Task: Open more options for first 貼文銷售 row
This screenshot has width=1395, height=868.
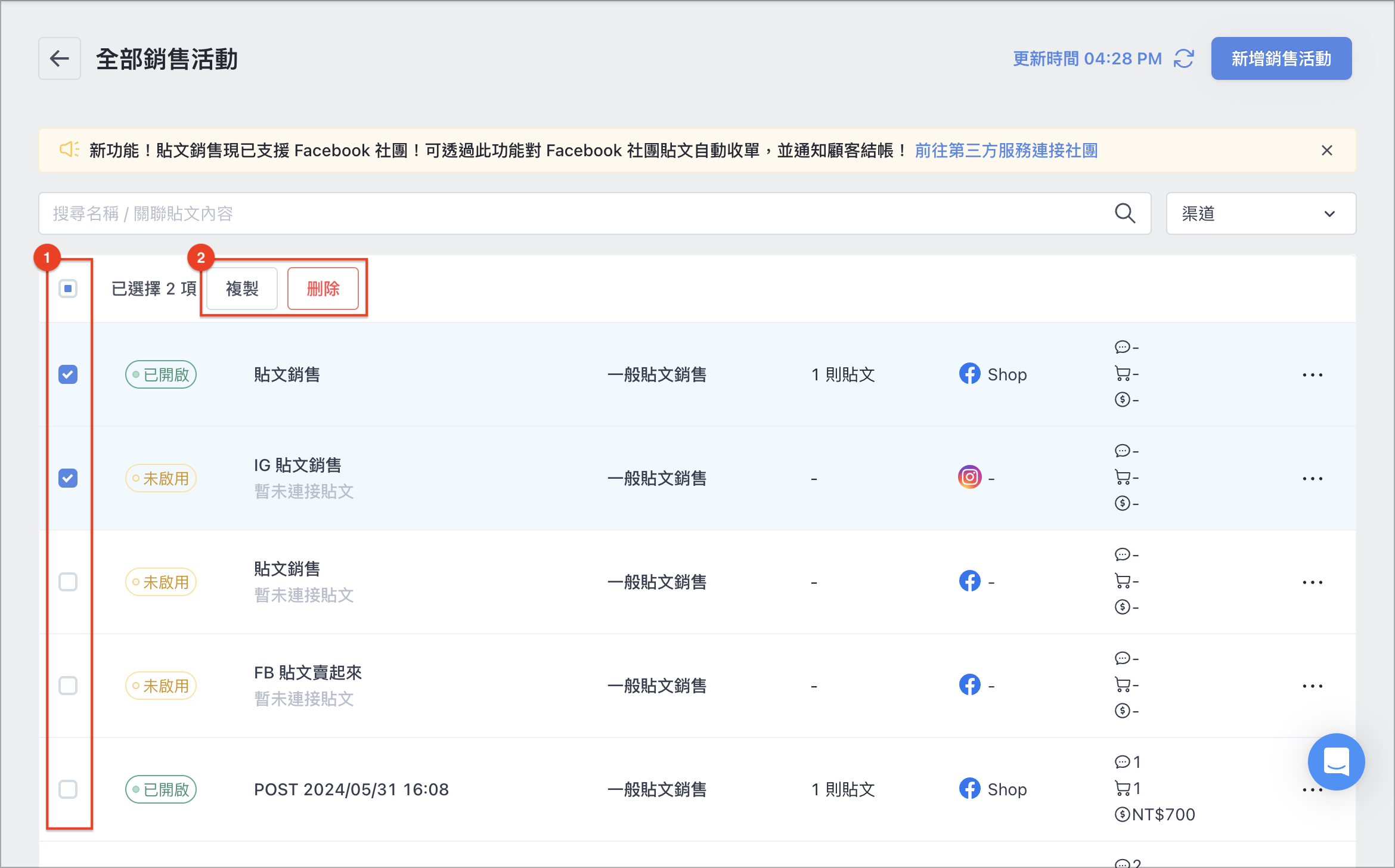Action: tap(1312, 375)
